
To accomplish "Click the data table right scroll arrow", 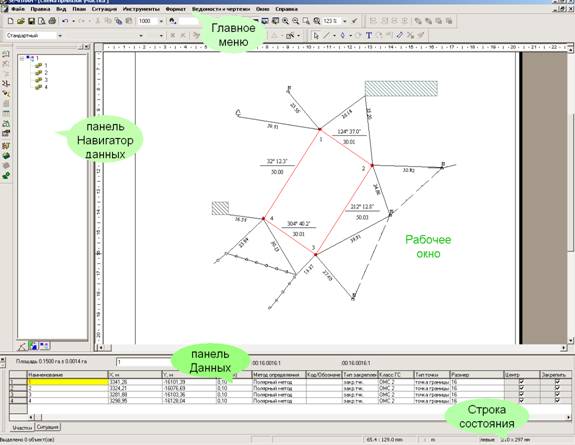I will tap(569, 417).
